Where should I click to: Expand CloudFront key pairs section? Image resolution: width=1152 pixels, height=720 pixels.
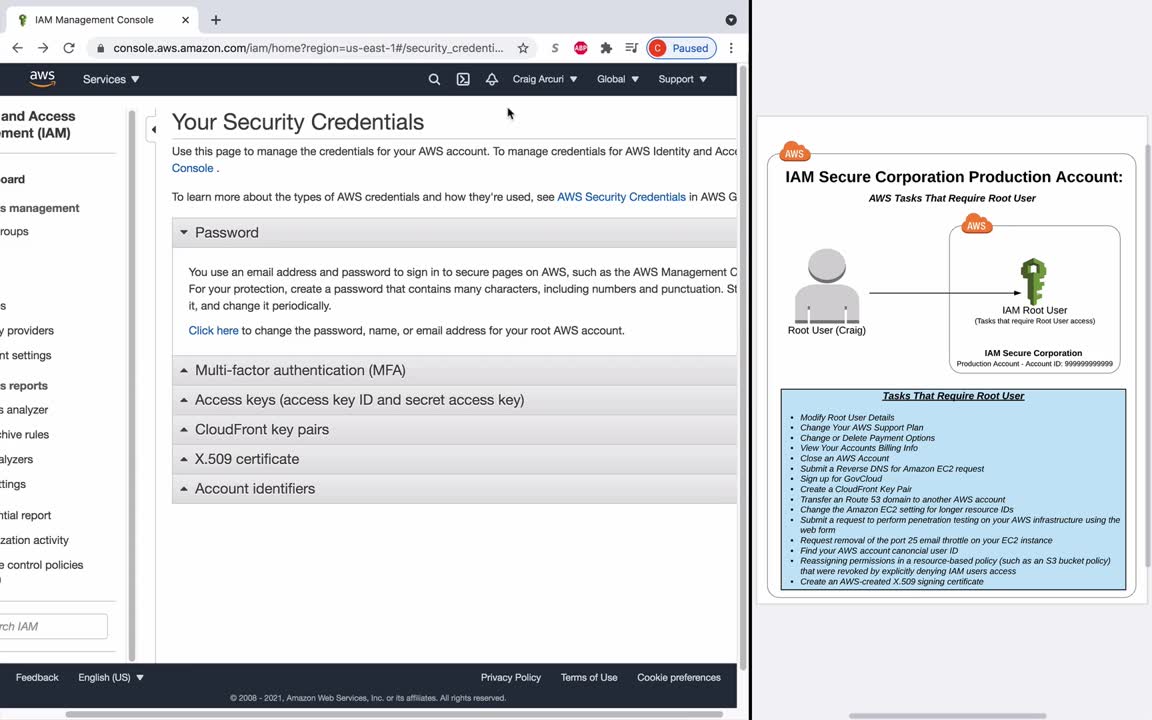point(454,429)
